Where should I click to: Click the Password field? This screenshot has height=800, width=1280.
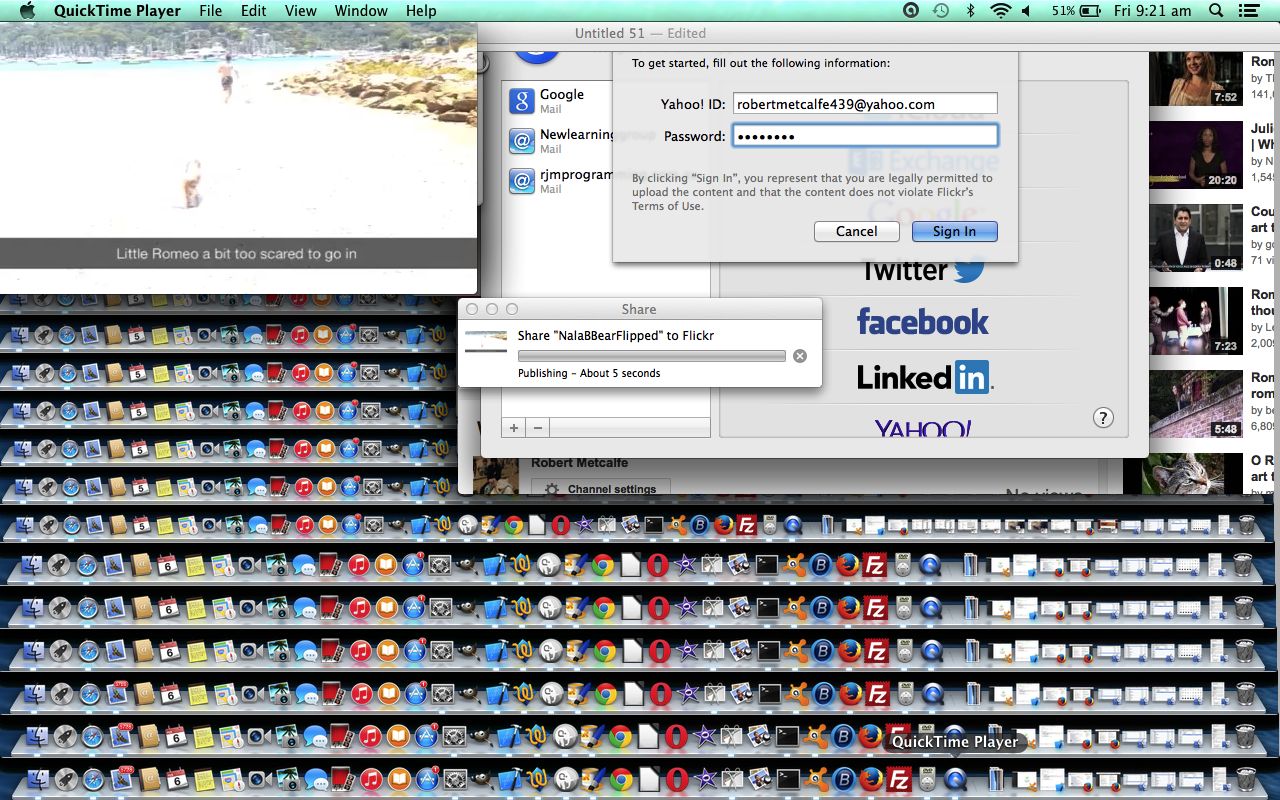865,136
